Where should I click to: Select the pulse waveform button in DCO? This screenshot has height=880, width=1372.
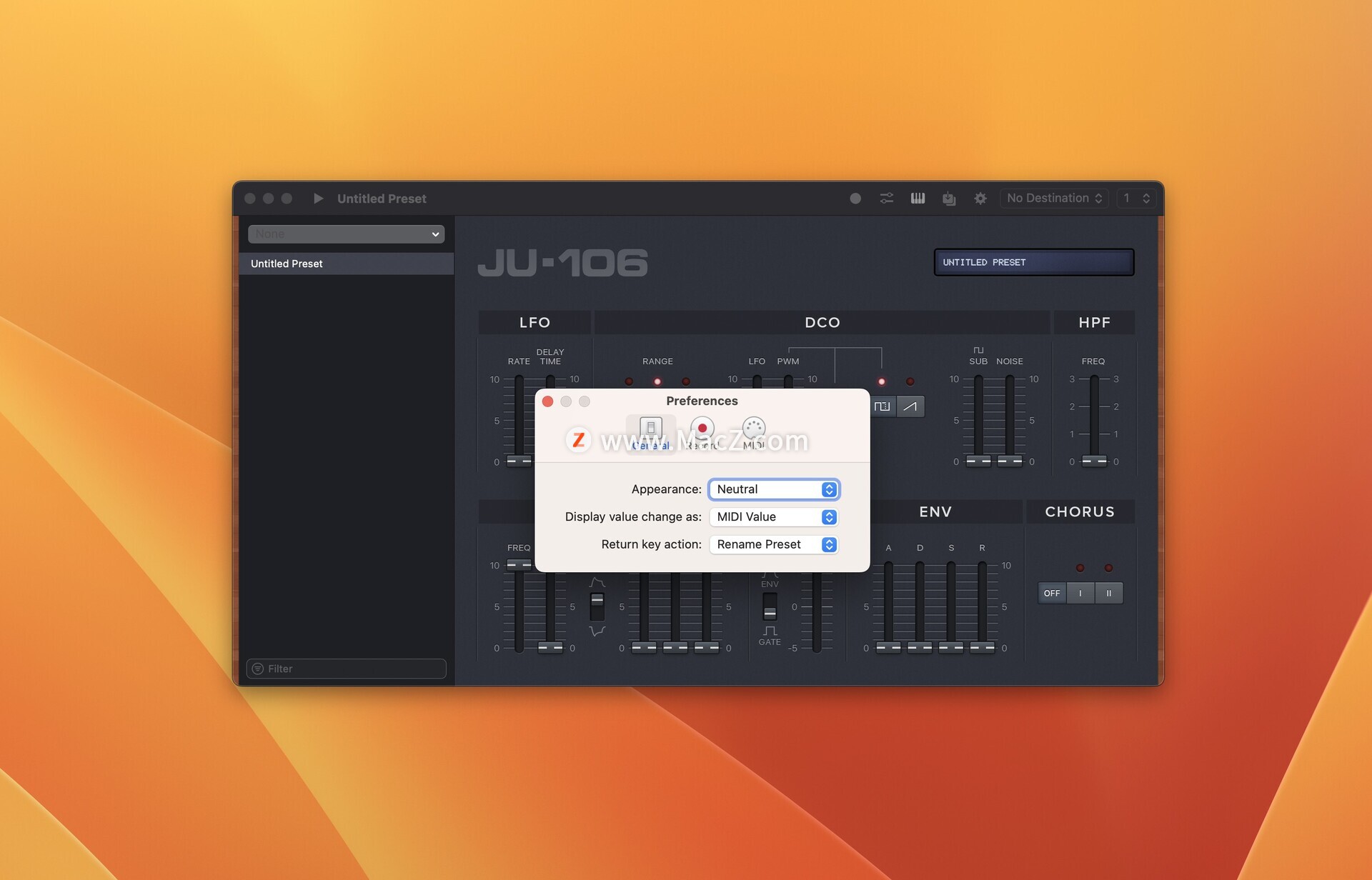pyautogui.click(x=883, y=406)
